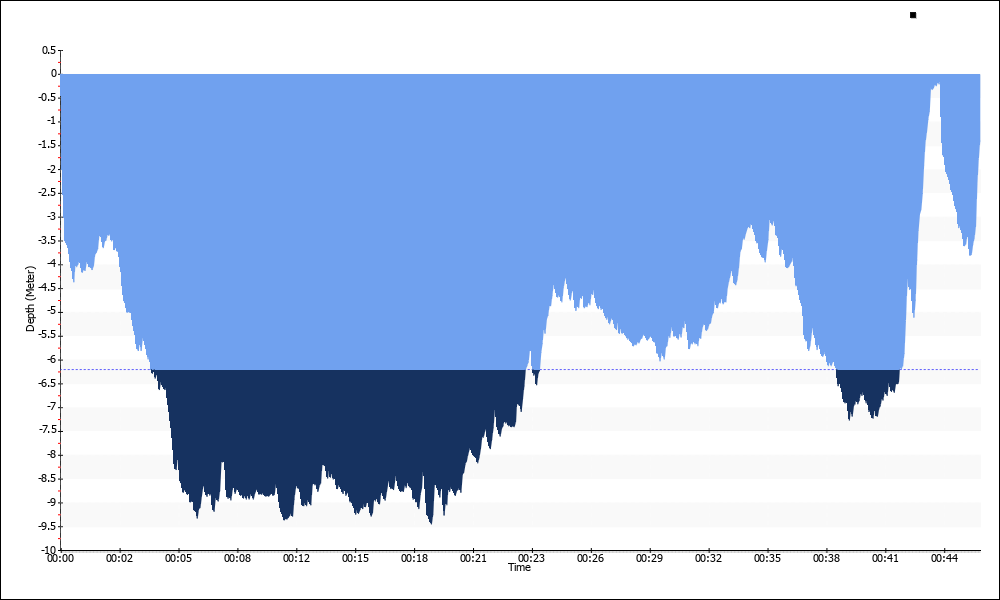Image resolution: width=1000 pixels, height=600 pixels.
Task: Click the '-7' depth axis label
Action: tap(51, 407)
